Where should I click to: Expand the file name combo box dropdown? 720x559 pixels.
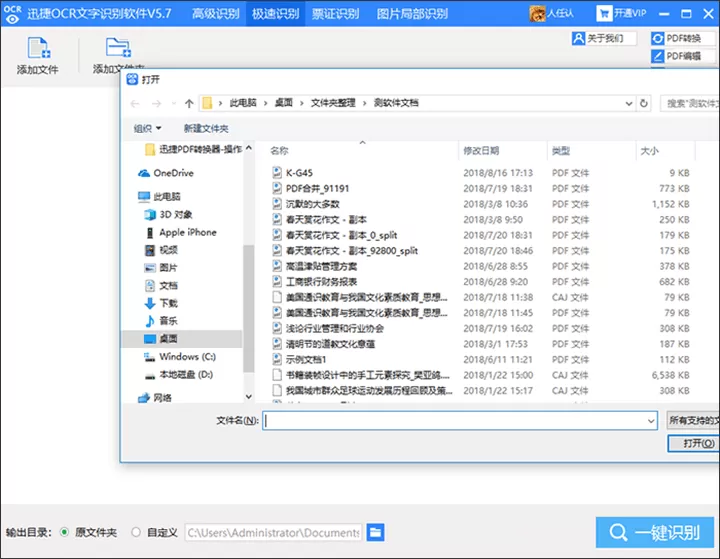[x=651, y=421]
